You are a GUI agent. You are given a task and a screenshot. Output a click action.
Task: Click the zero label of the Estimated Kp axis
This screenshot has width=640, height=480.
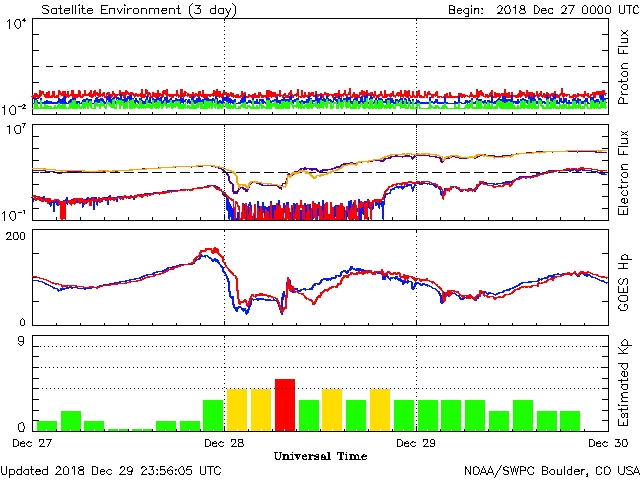(21, 427)
